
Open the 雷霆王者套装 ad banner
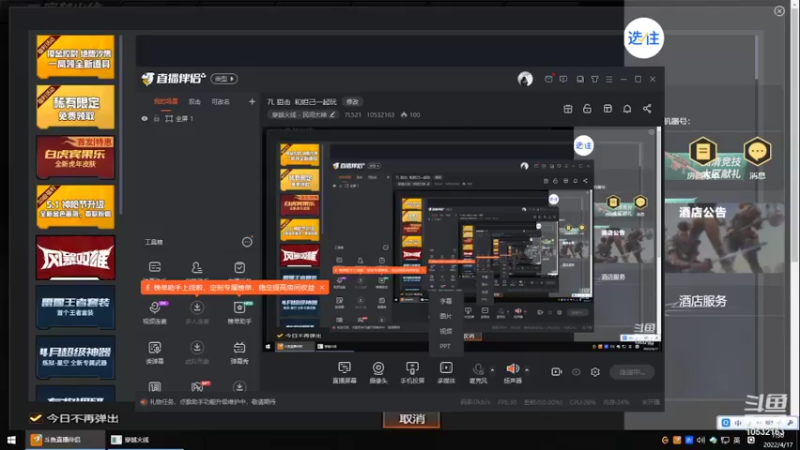point(76,307)
